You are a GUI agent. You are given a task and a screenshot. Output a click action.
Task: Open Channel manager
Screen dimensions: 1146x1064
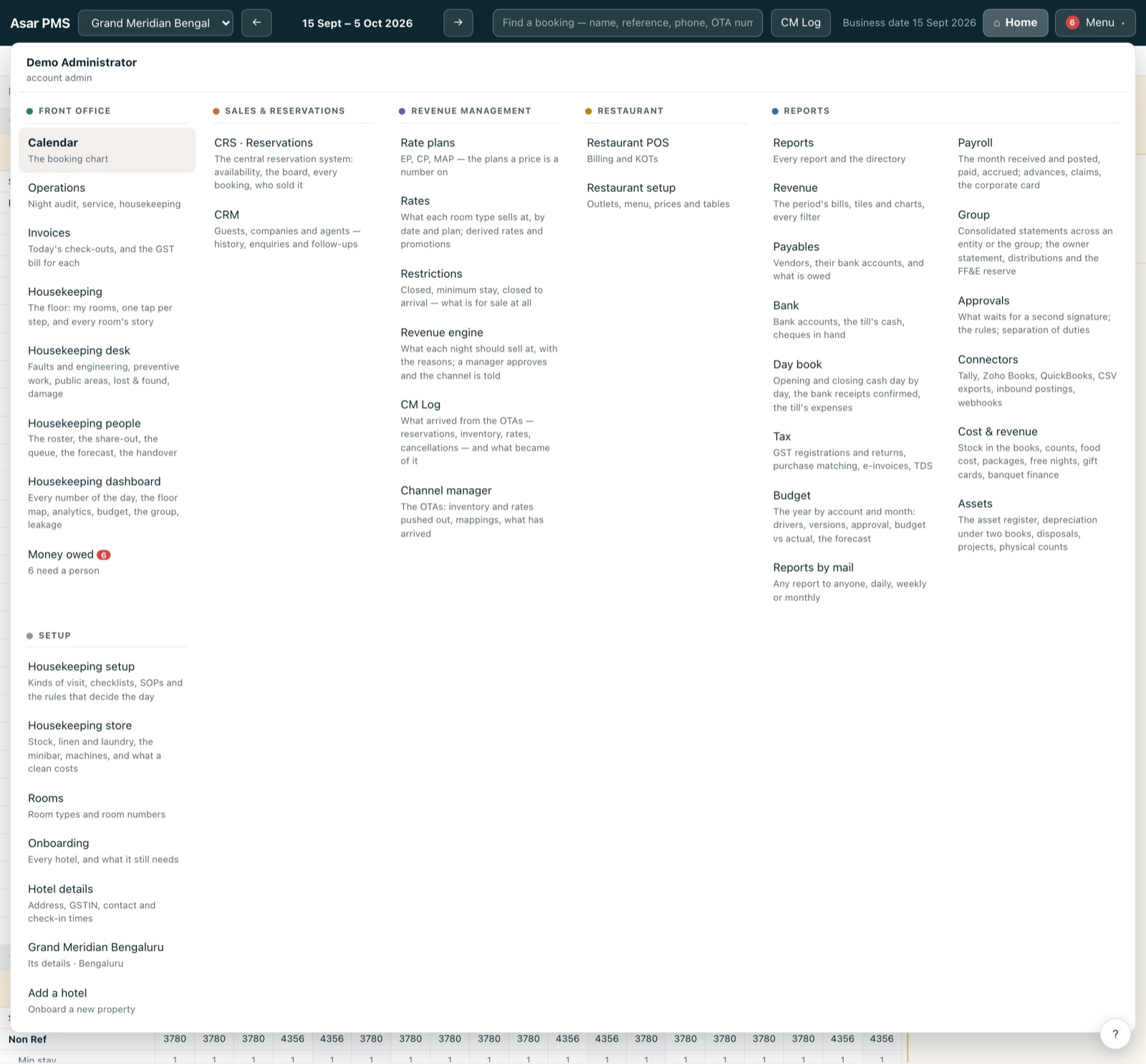click(480, 512)
